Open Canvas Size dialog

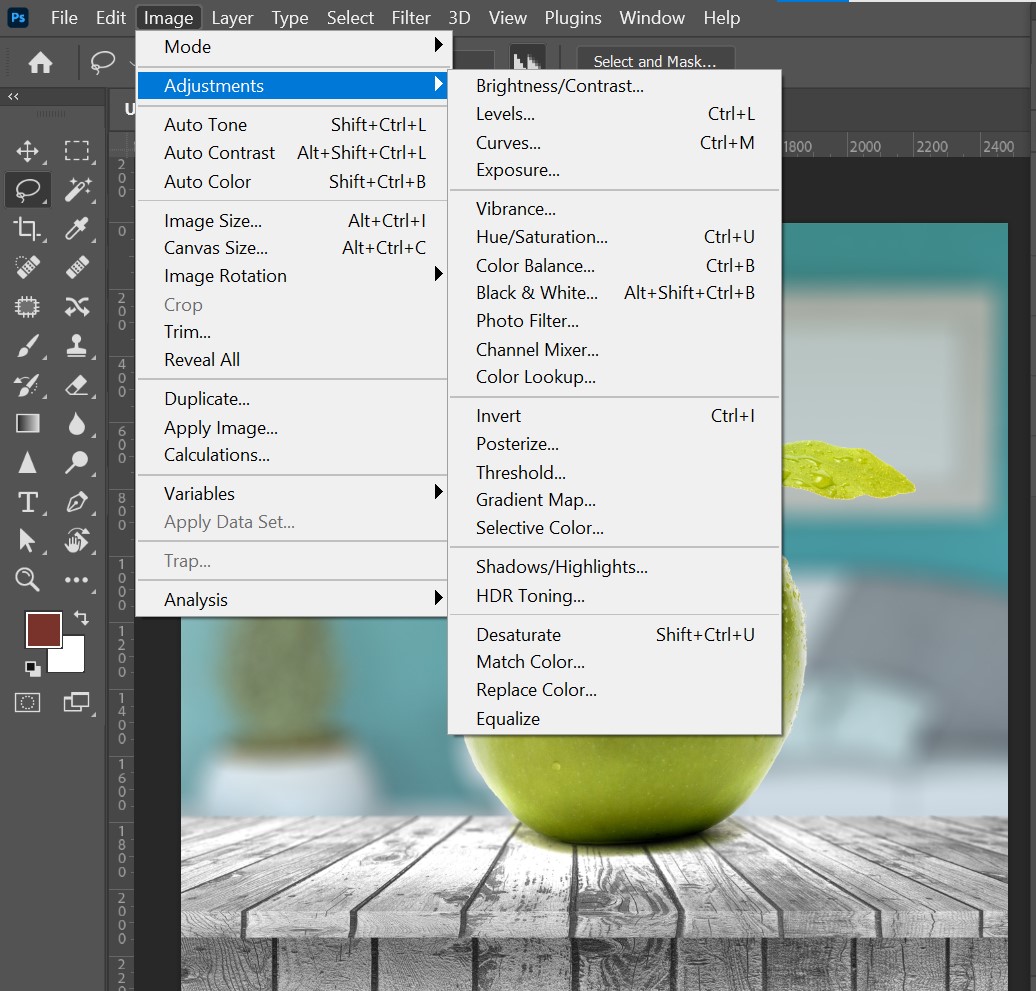294,248
